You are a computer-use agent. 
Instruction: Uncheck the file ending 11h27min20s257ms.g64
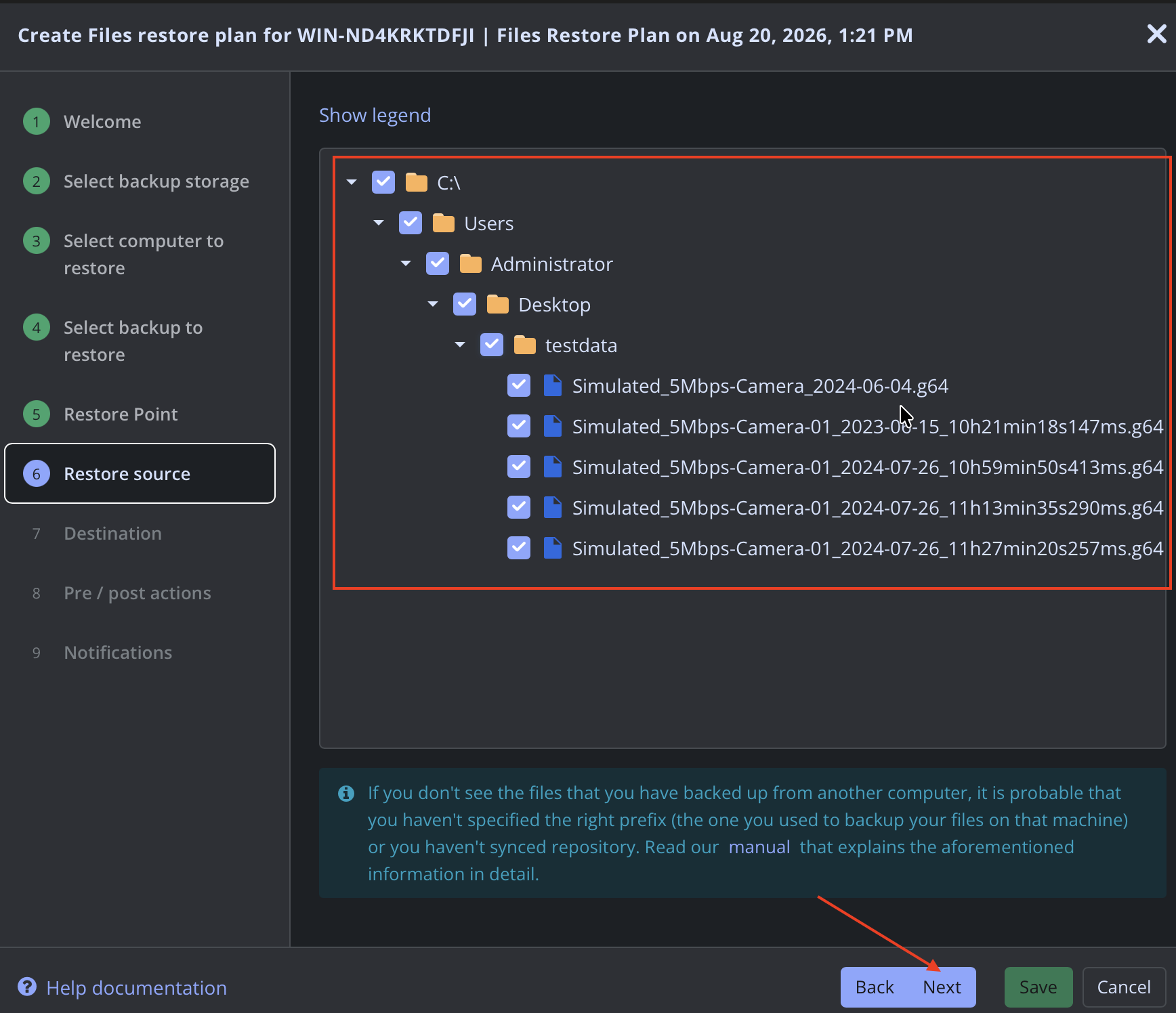click(x=519, y=548)
